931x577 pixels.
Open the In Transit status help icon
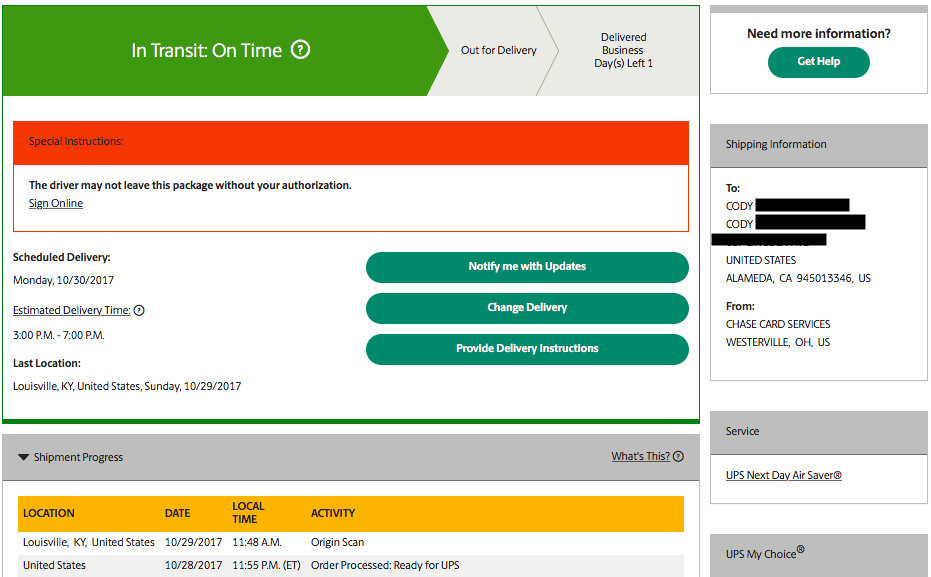(x=300, y=50)
